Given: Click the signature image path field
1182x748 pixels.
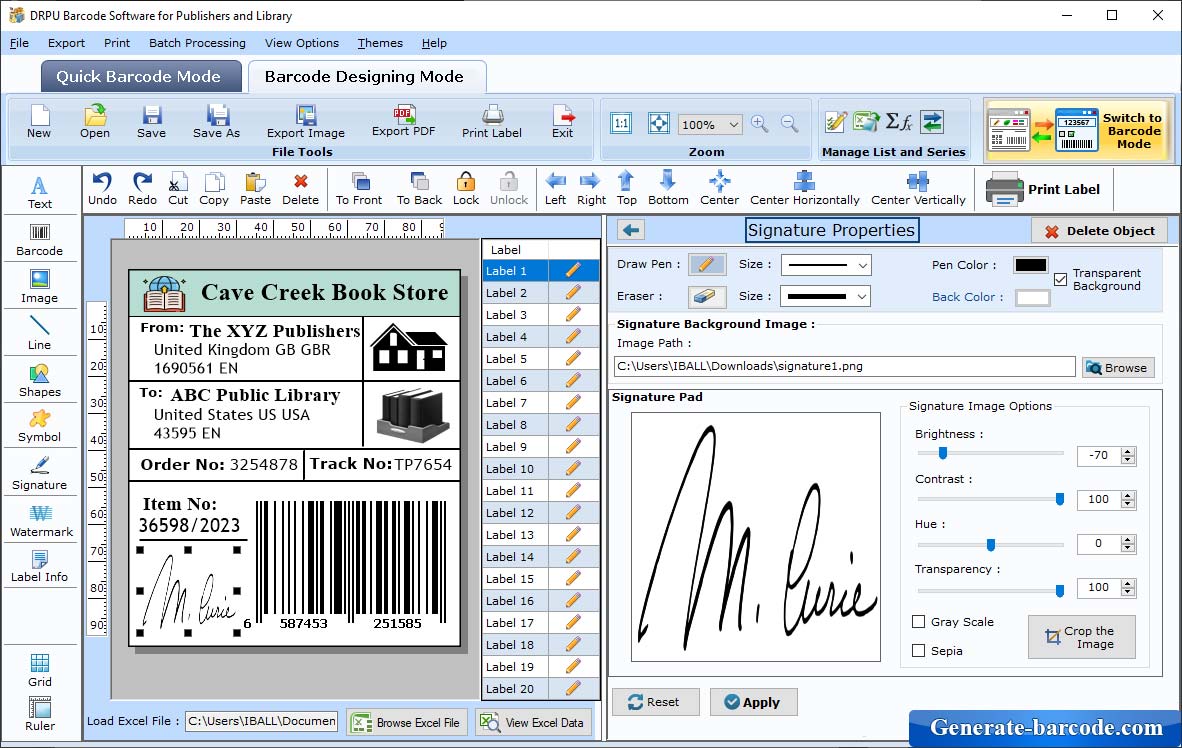Looking at the screenshot, I should click(x=845, y=366).
